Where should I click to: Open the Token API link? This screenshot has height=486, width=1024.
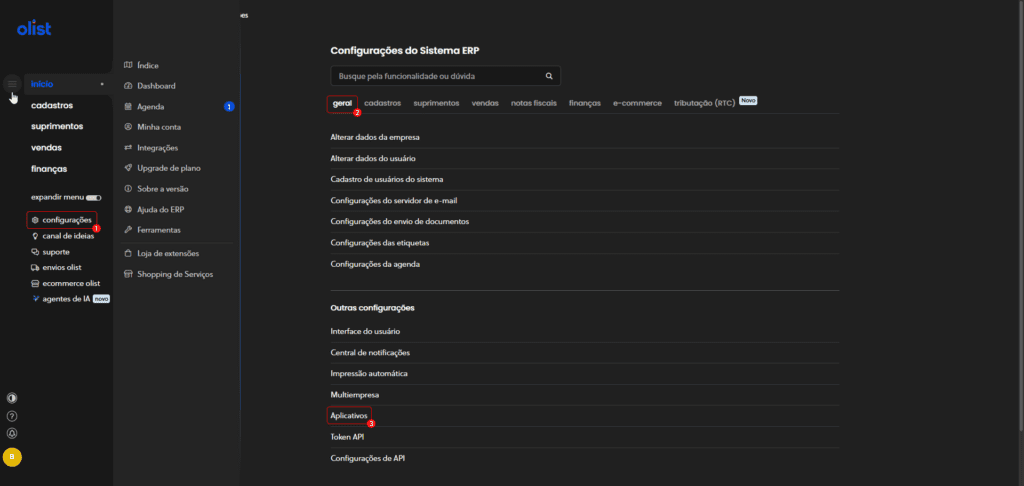[x=349, y=437]
